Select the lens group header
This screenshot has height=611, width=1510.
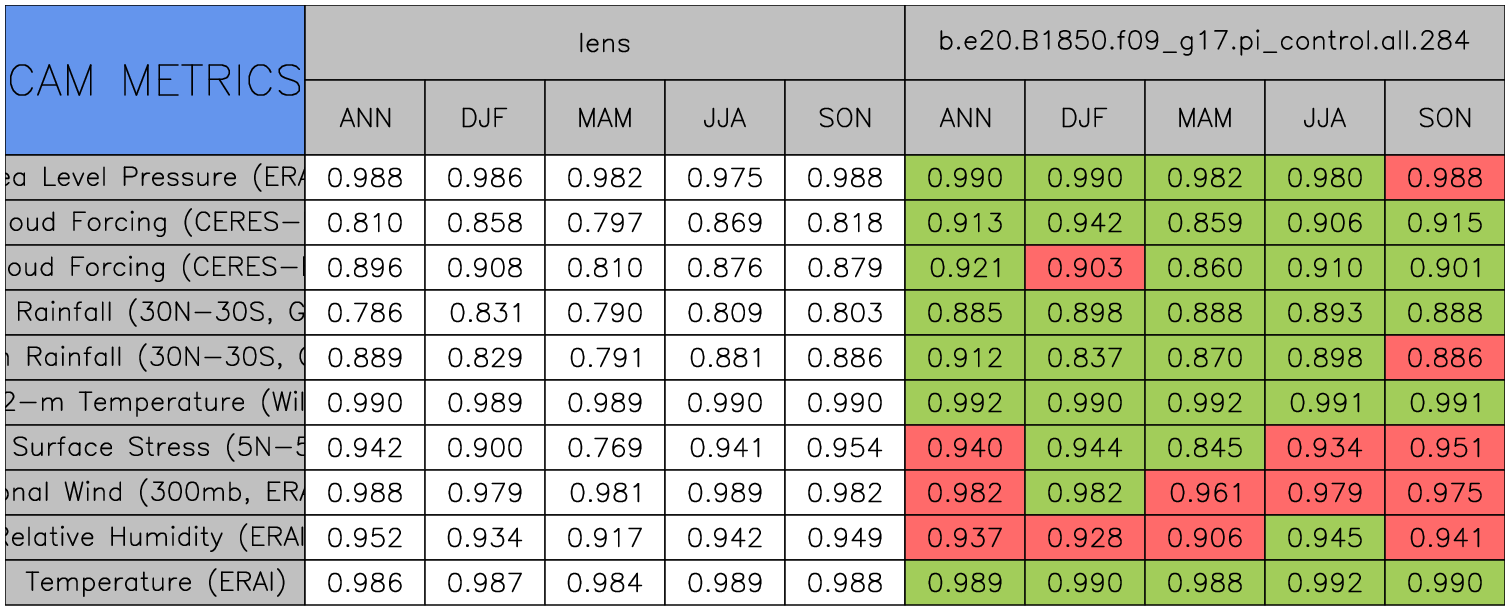(604, 42)
